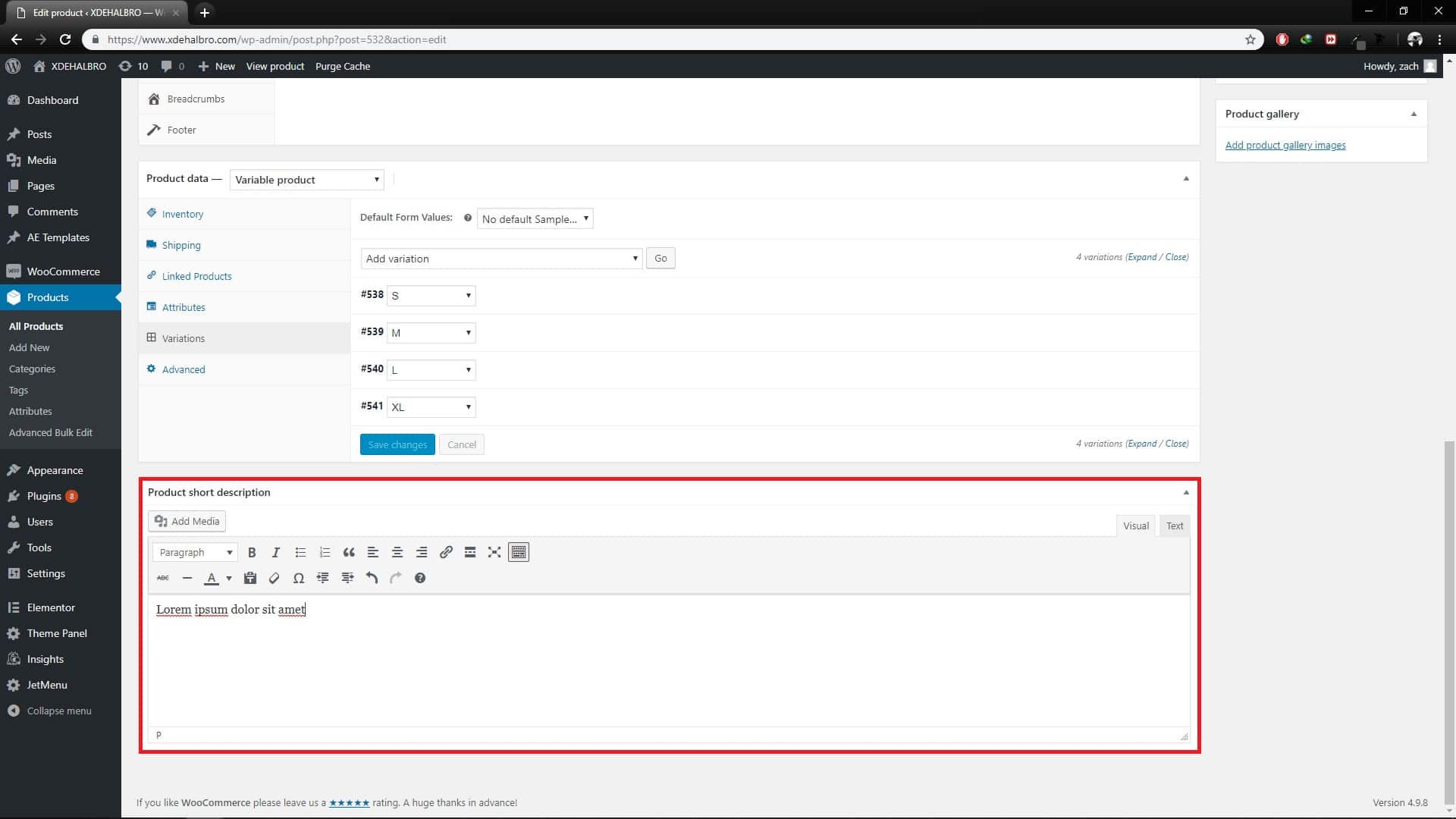Reload the page in browser
This screenshot has width=1456, height=819.
65,39
